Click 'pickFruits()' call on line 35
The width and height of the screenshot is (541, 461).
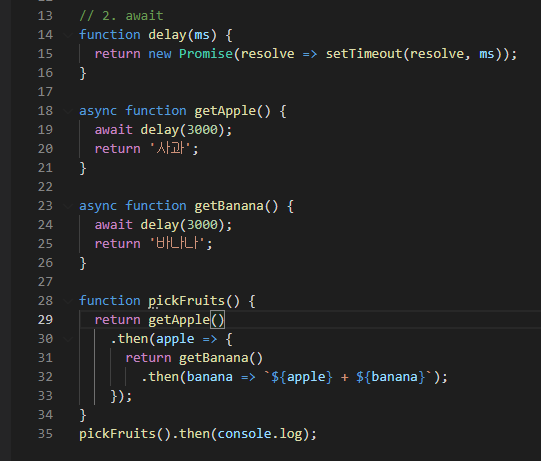pos(125,433)
